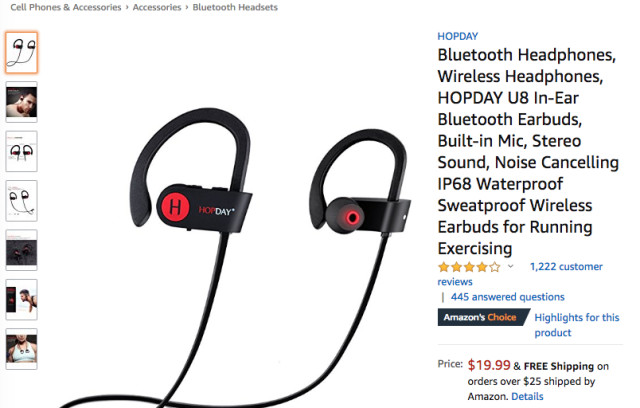Select third thumbnail showing two earbuds diagram
Image resolution: width=640 pixels, height=408 pixels.
(x=22, y=151)
